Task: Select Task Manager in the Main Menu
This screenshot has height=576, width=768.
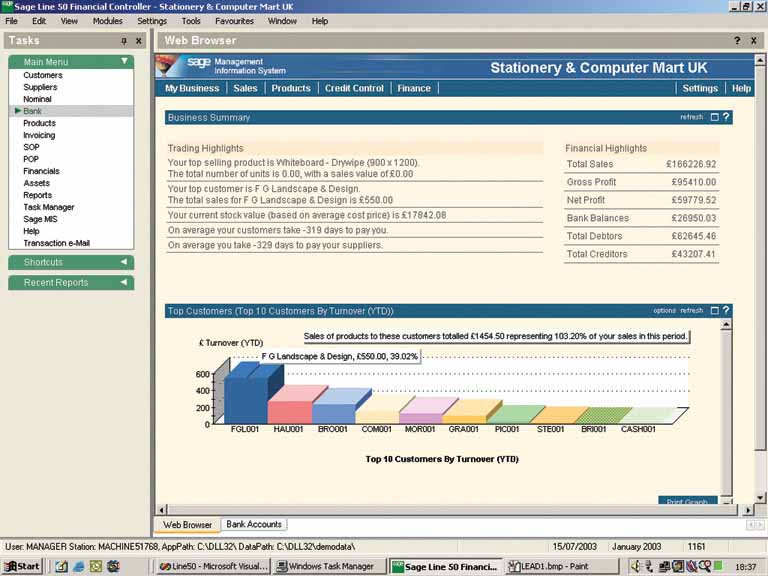Action: (x=49, y=207)
